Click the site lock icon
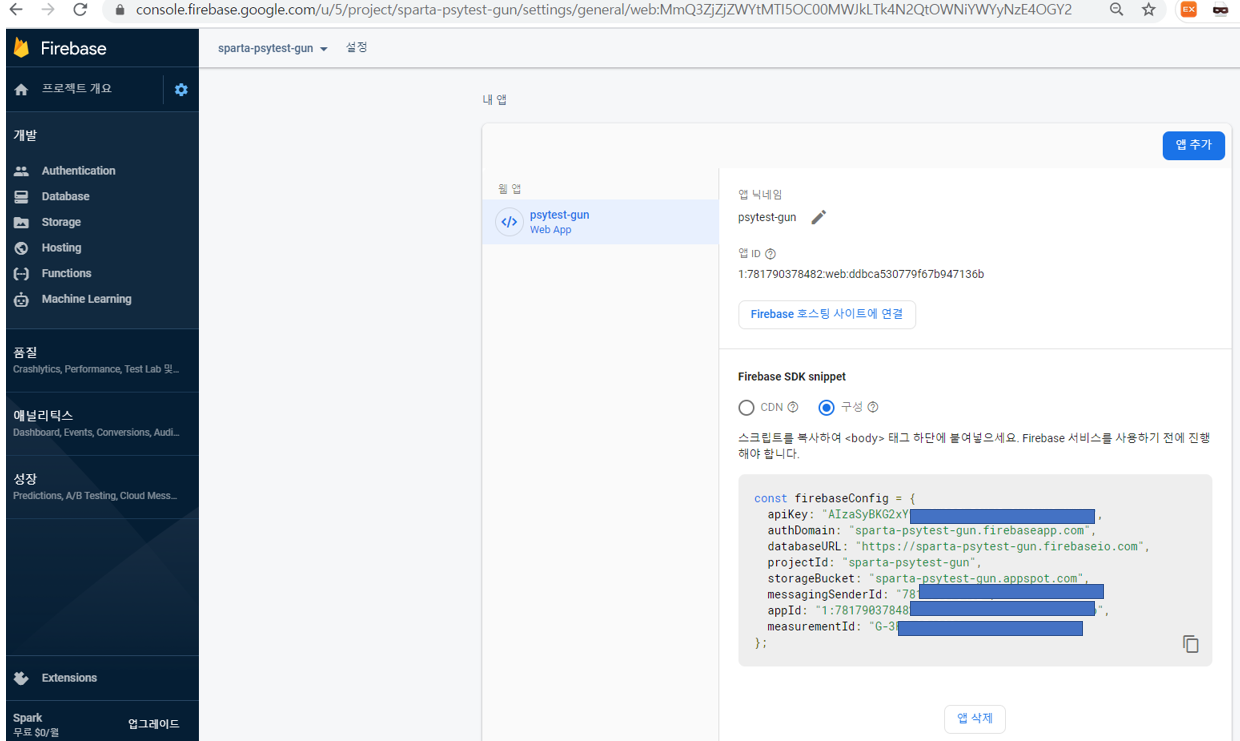Screen dimensions: 1240x741 [119, 10]
